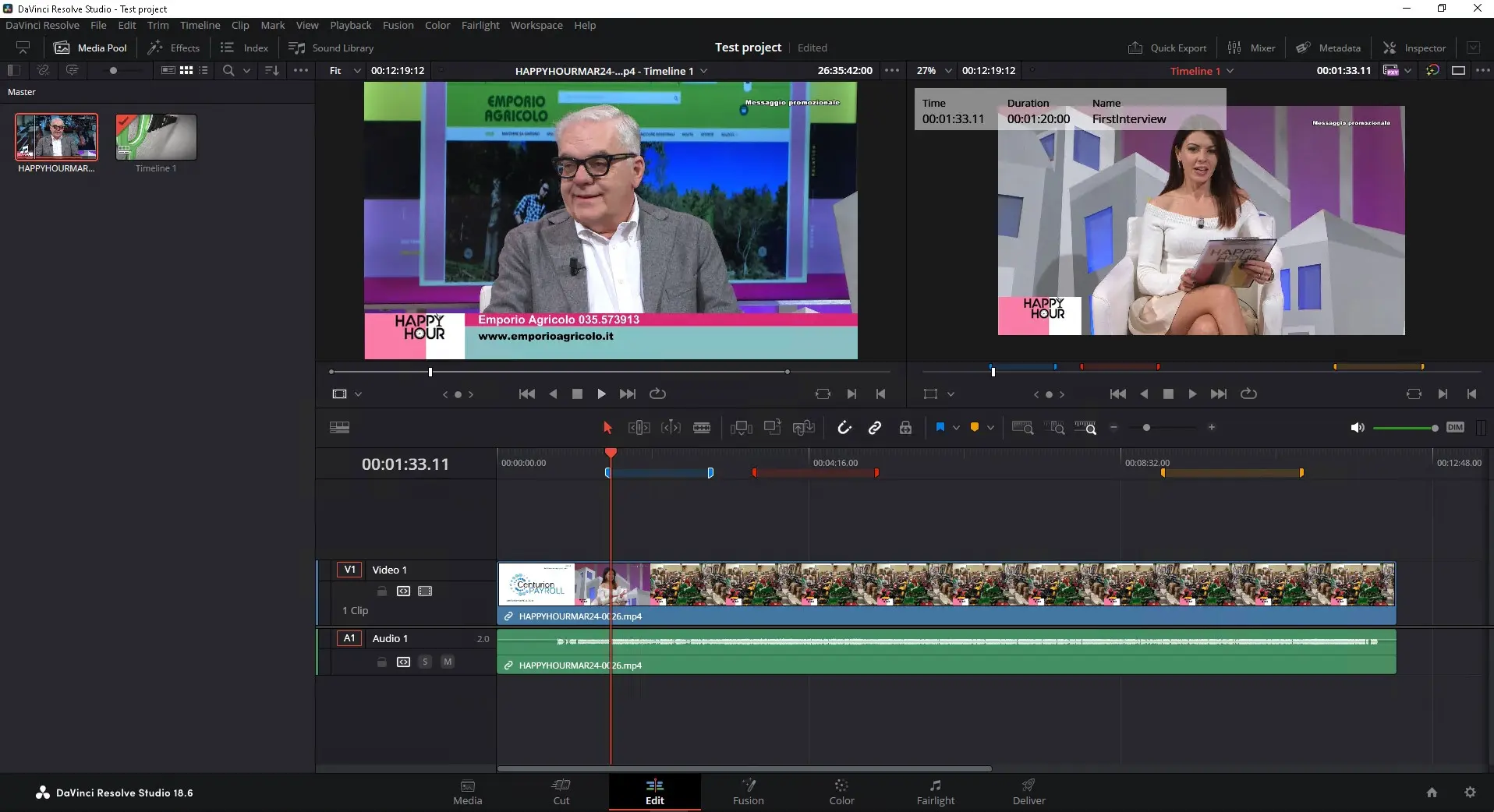
Task: Select the arrow Selection Mode tool
Action: coord(607,427)
